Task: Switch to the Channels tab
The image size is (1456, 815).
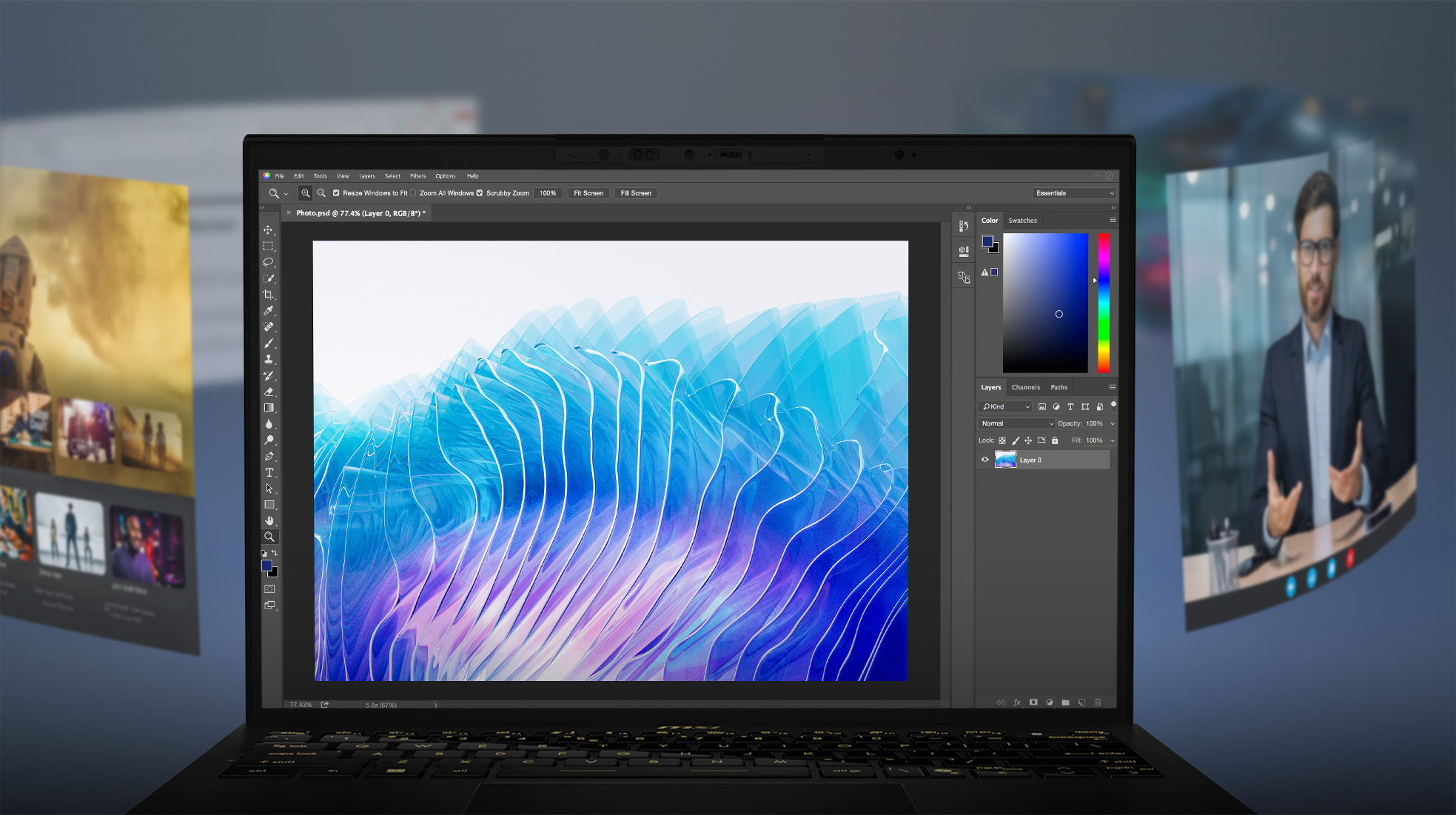Action: coord(1025,387)
